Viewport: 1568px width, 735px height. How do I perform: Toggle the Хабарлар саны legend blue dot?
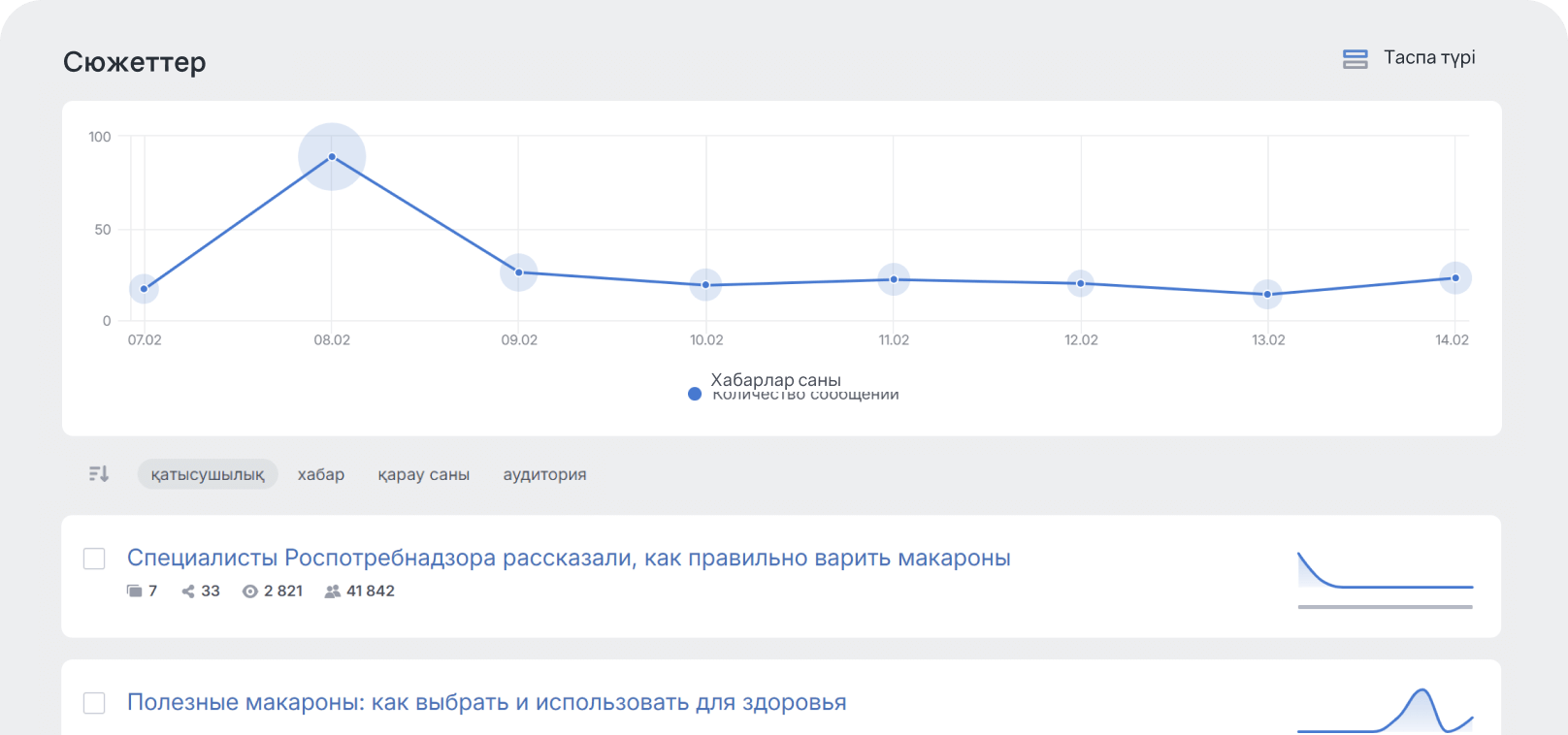tap(695, 394)
